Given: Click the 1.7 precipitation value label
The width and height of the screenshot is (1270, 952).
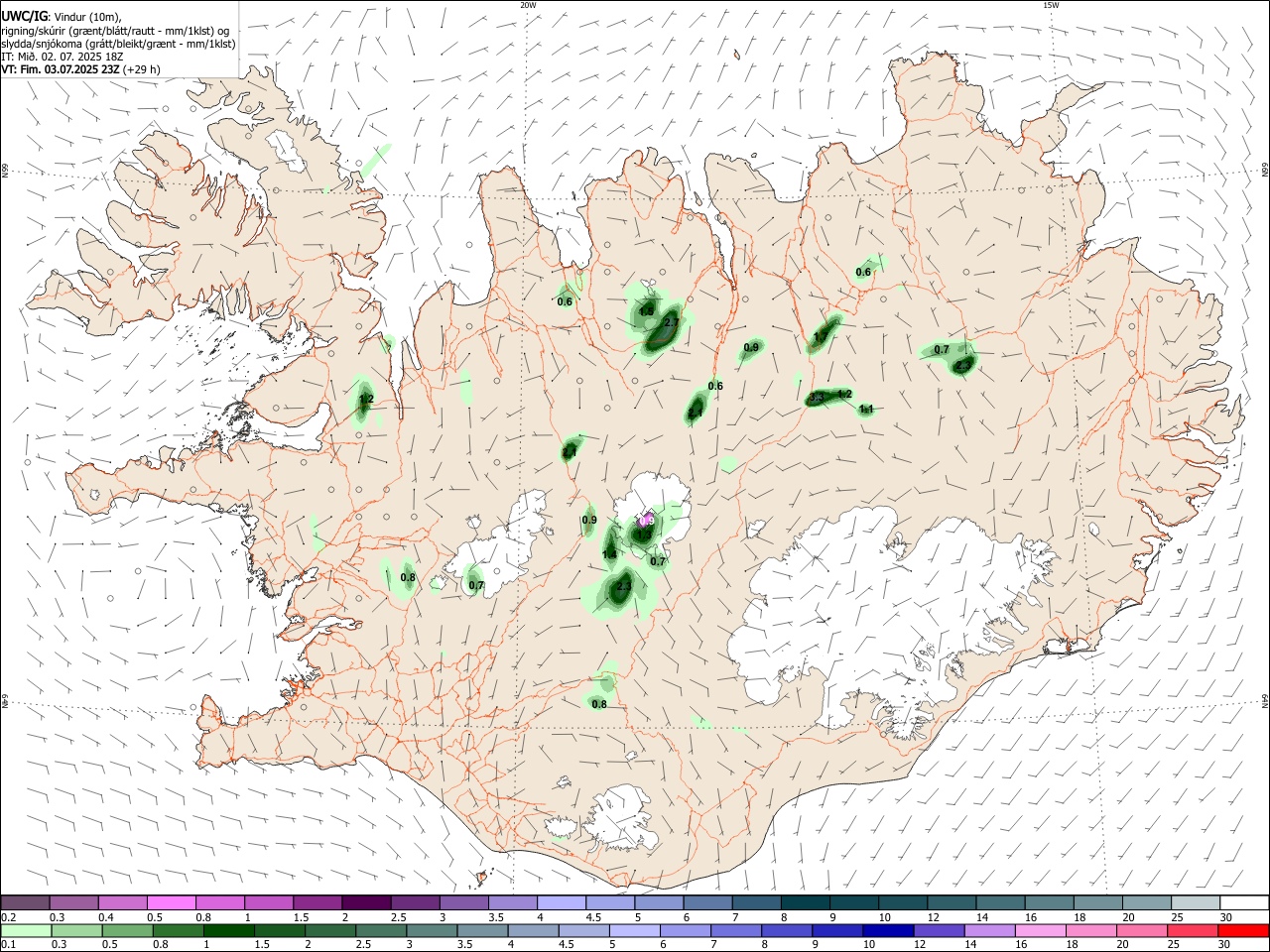Looking at the screenshot, I should click(822, 338).
